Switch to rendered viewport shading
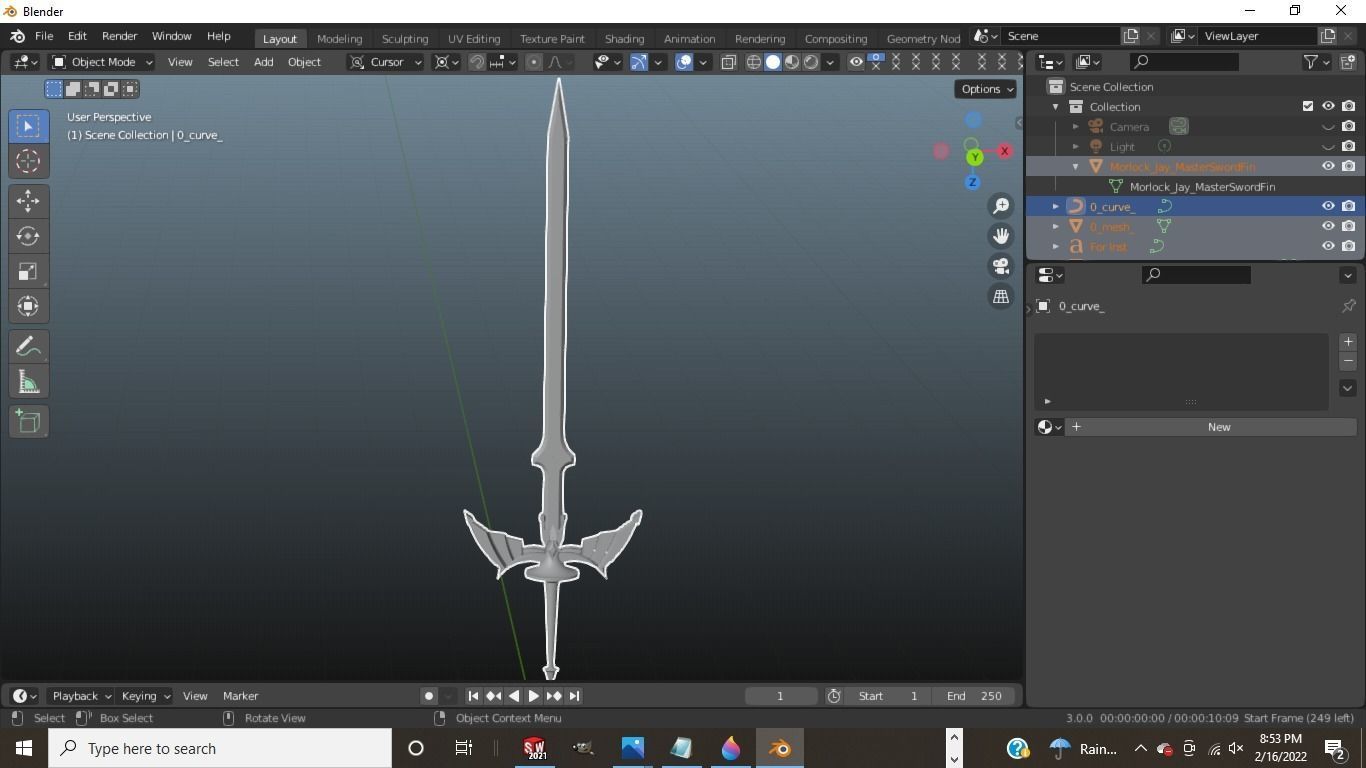Image resolution: width=1366 pixels, height=768 pixels. pos(811,62)
